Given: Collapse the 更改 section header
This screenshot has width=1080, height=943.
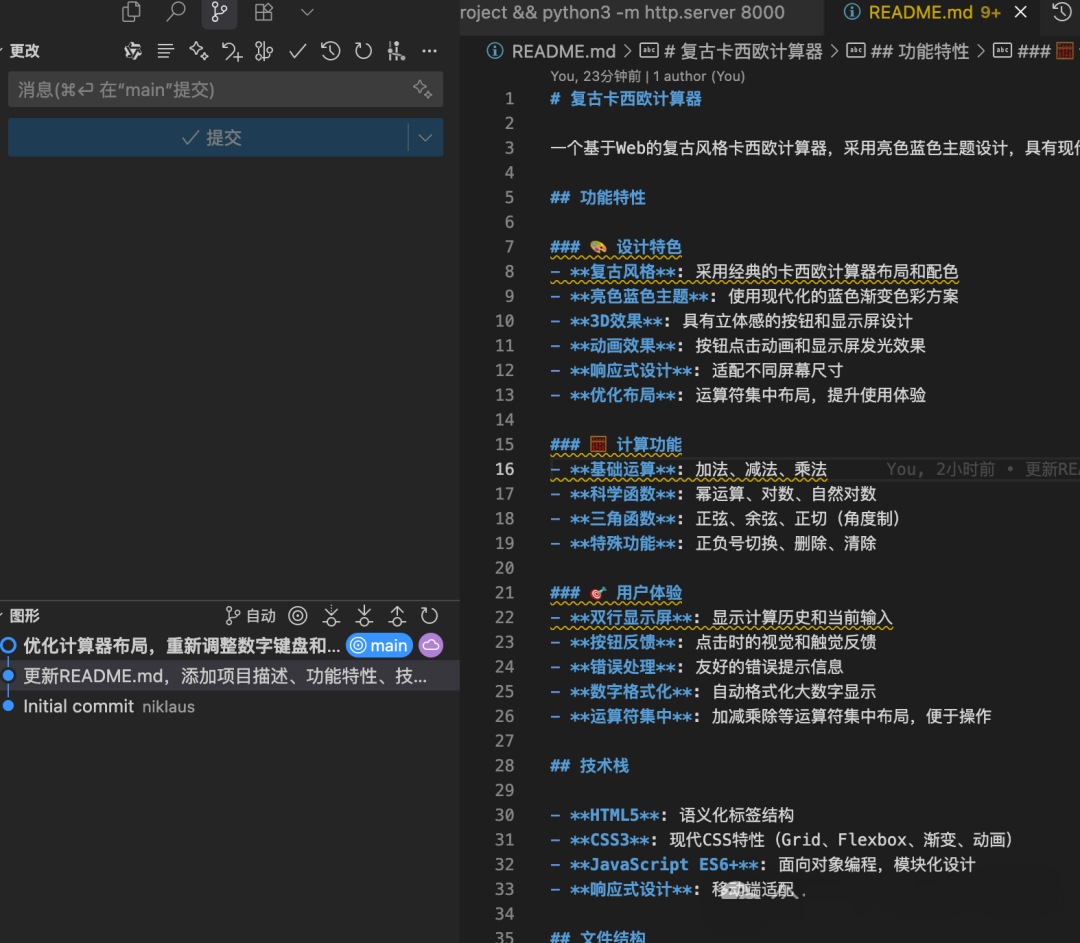Looking at the screenshot, I should coord(23,51).
